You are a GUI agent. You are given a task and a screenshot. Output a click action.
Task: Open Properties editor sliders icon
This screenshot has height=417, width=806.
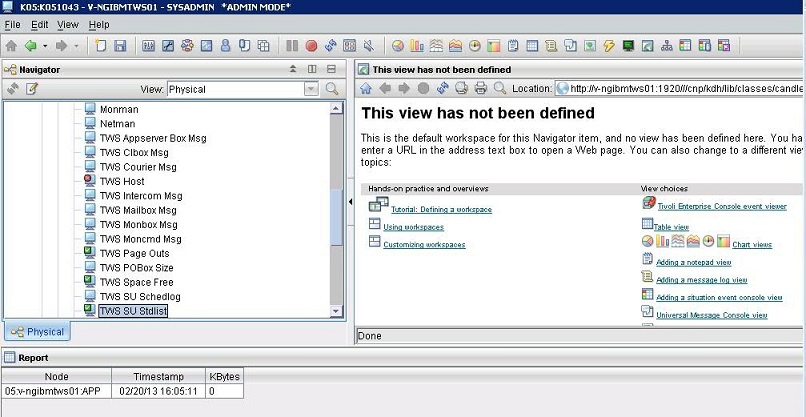[149, 46]
